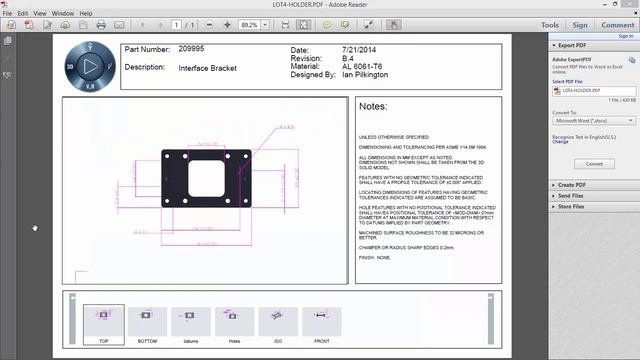Open the Tools pane tab
The height and width of the screenshot is (360, 640).
pyautogui.click(x=550, y=25)
